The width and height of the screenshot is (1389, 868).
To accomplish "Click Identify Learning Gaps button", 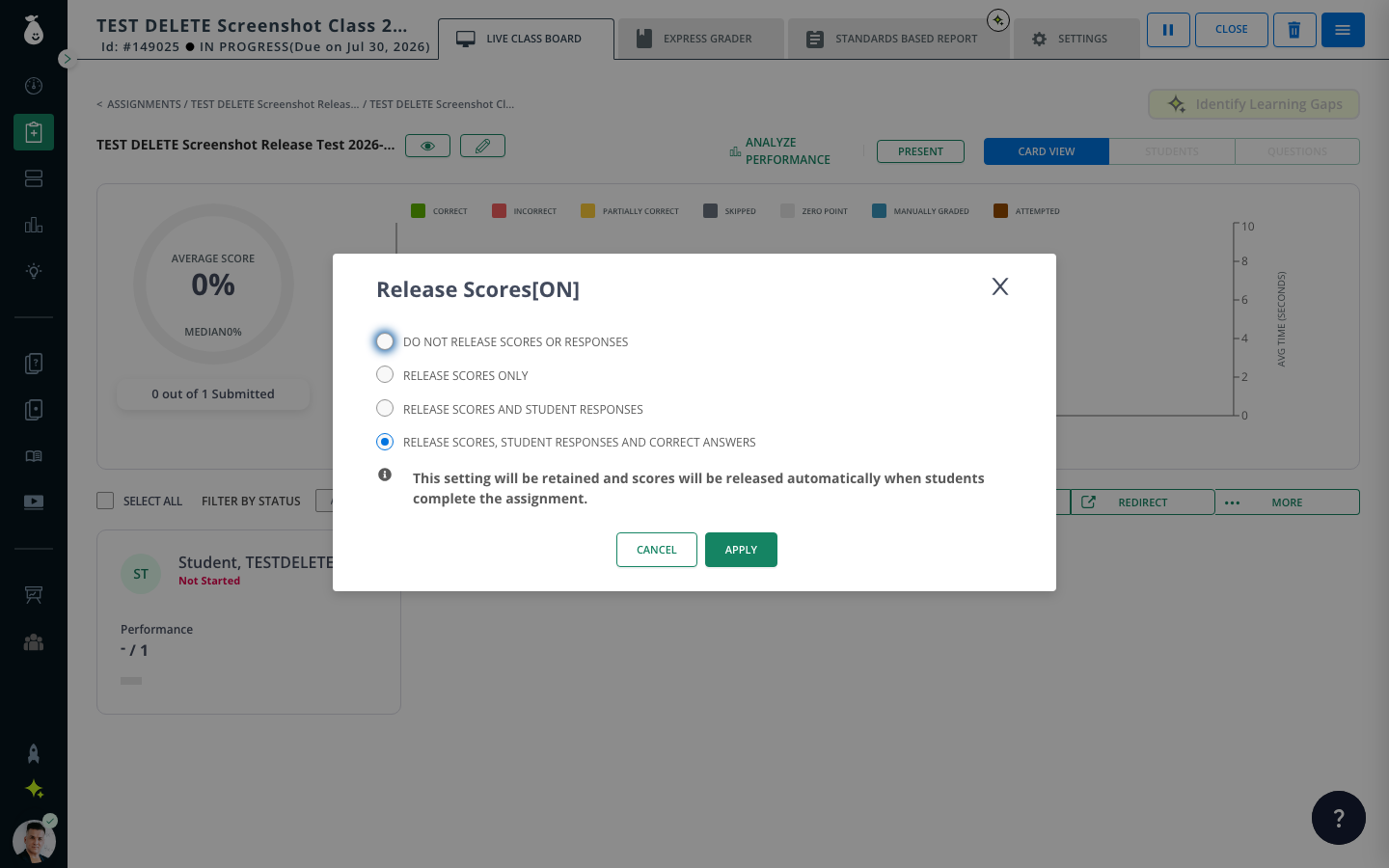I will point(1254,104).
